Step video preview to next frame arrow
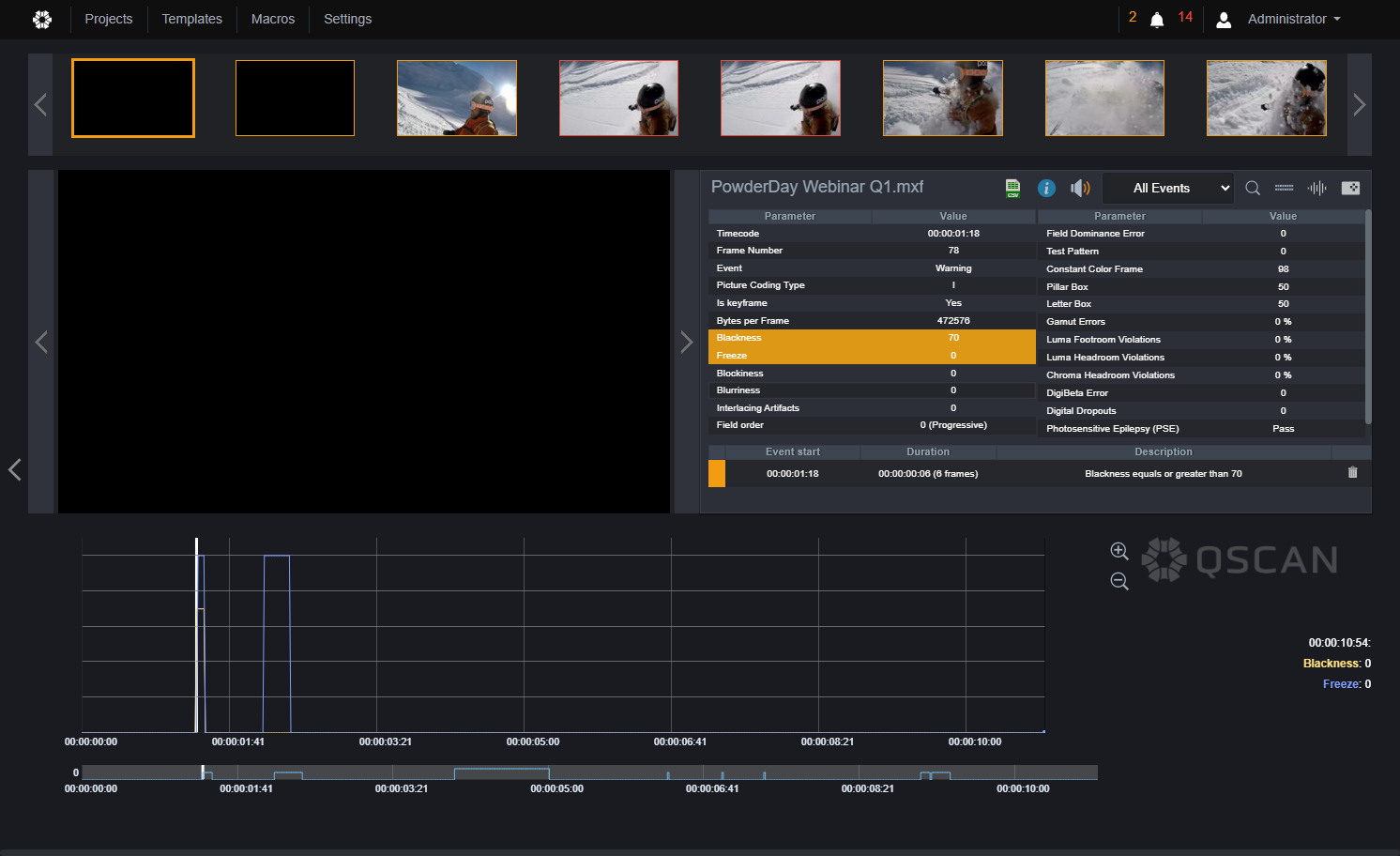Viewport: 1400px width, 856px height. point(687,342)
